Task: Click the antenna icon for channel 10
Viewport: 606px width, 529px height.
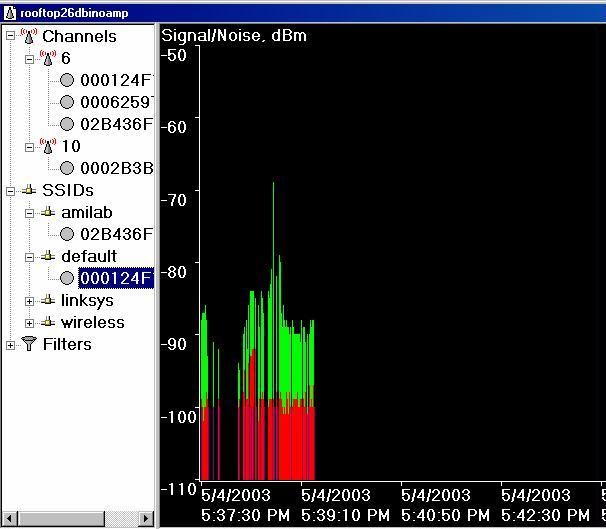Action: [47, 146]
